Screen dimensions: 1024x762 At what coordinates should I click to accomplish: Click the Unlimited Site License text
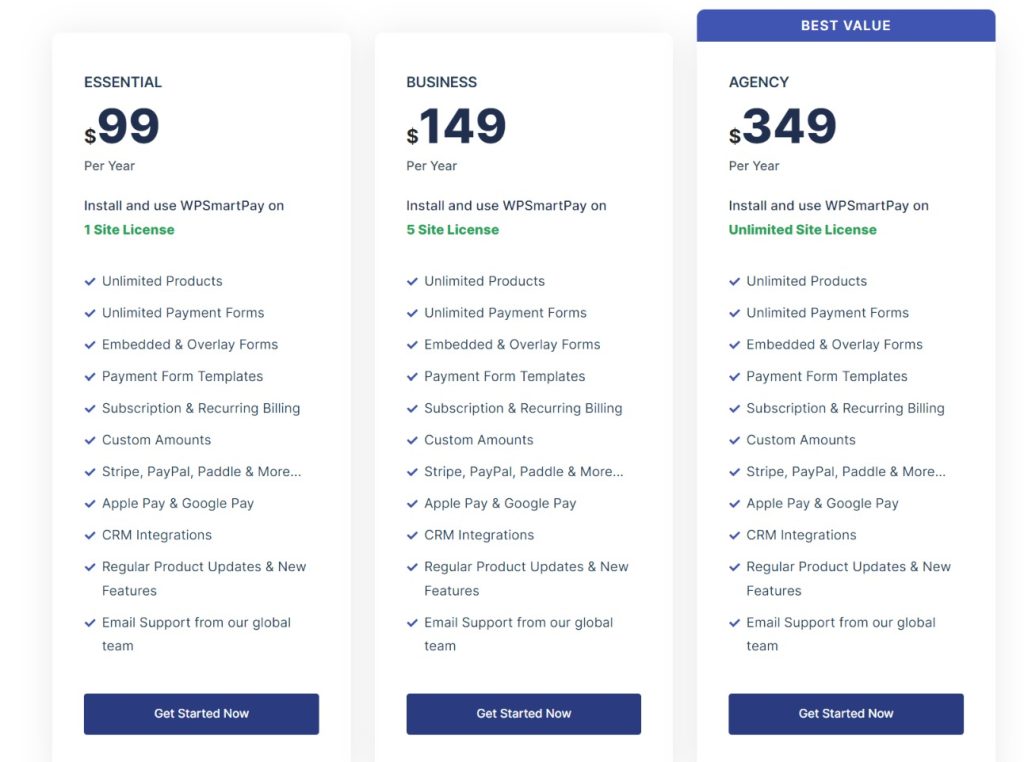pyautogui.click(x=803, y=230)
